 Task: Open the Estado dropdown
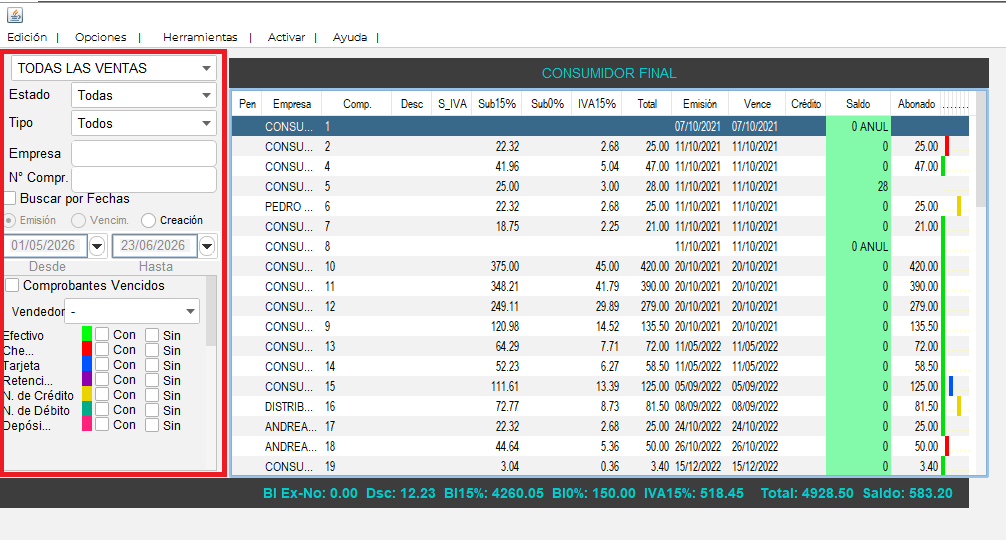pos(144,95)
